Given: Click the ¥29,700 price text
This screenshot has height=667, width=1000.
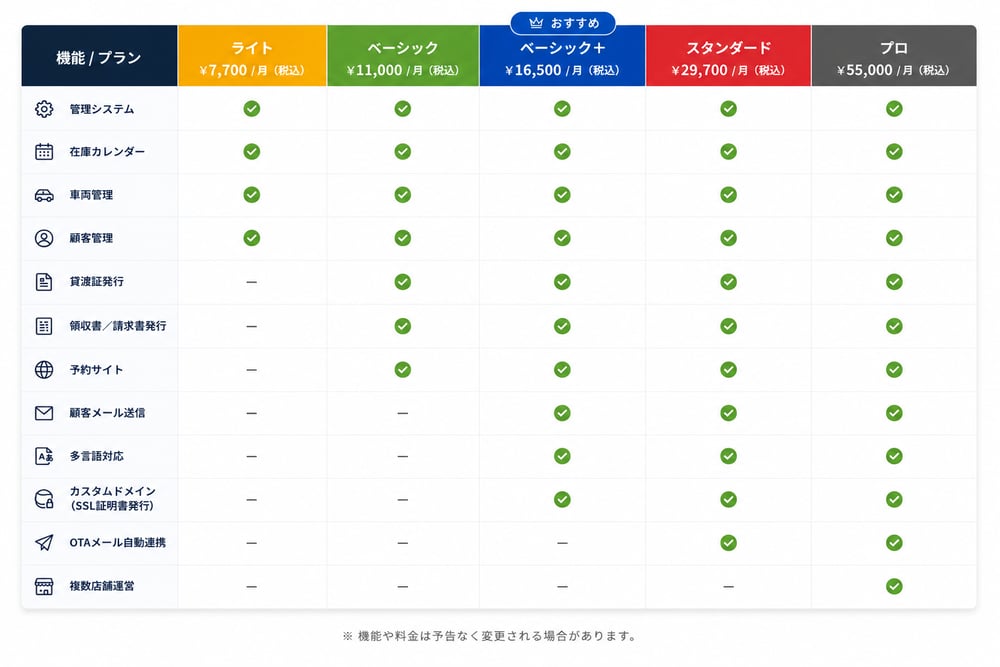Looking at the screenshot, I should (699, 70).
